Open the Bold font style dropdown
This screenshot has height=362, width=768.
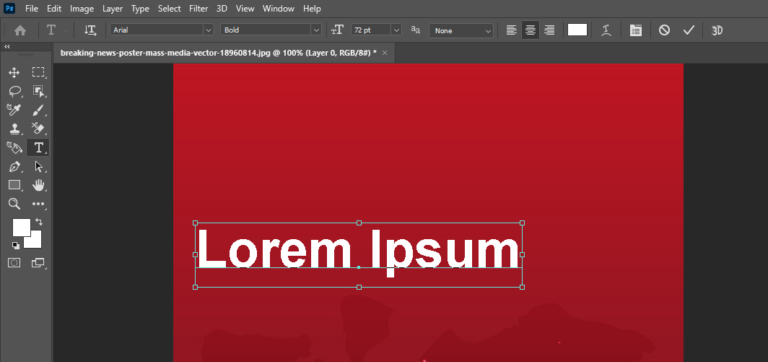[316, 30]
